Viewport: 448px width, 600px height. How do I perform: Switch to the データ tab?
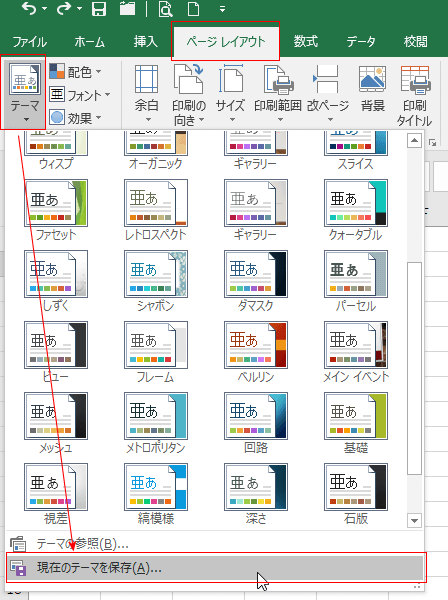[x=361, y=41]
